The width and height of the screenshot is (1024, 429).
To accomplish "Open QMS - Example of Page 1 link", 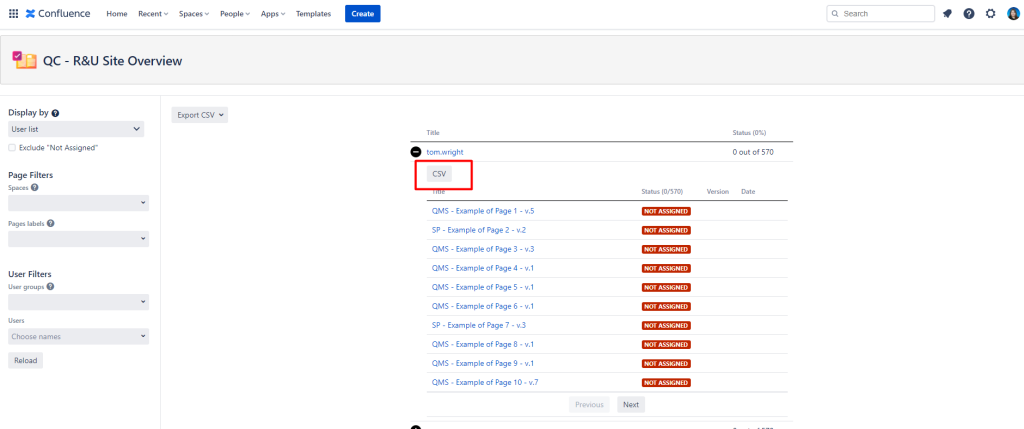I will 482,211.
